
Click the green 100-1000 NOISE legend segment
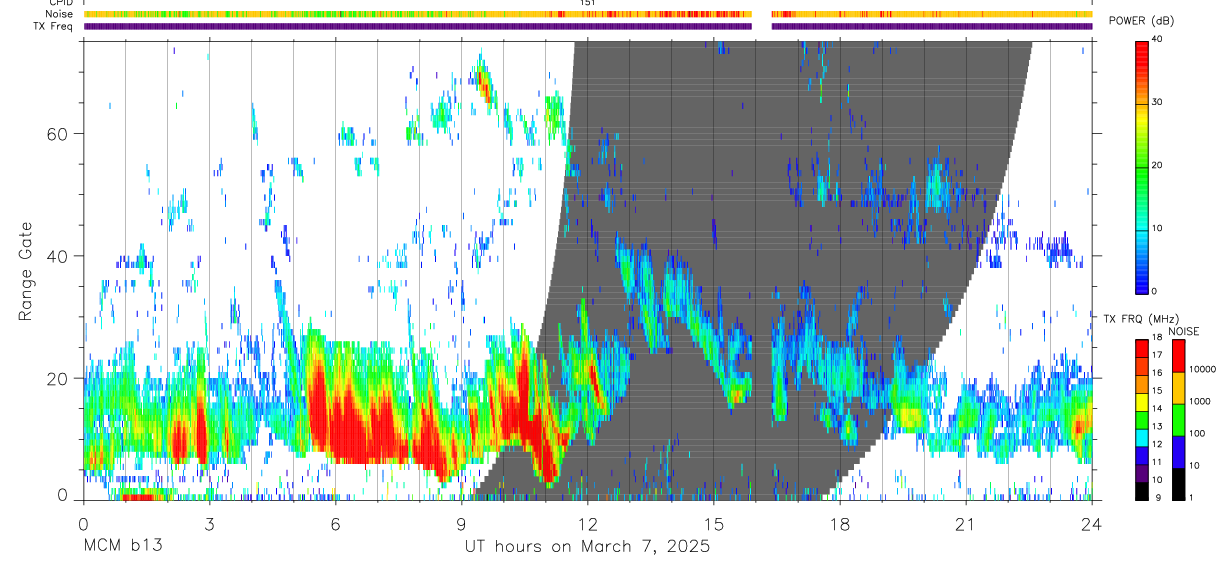(x=1179, y=420)
